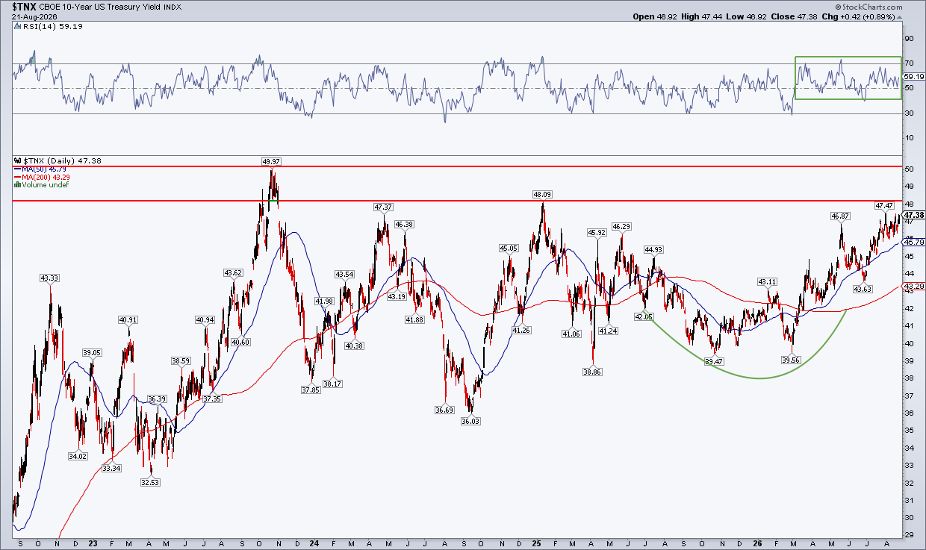The height and width of the screenshot is (550, 926).
Task: Click the 47.38 last-price tag on right axis
Action: [915, 216]
